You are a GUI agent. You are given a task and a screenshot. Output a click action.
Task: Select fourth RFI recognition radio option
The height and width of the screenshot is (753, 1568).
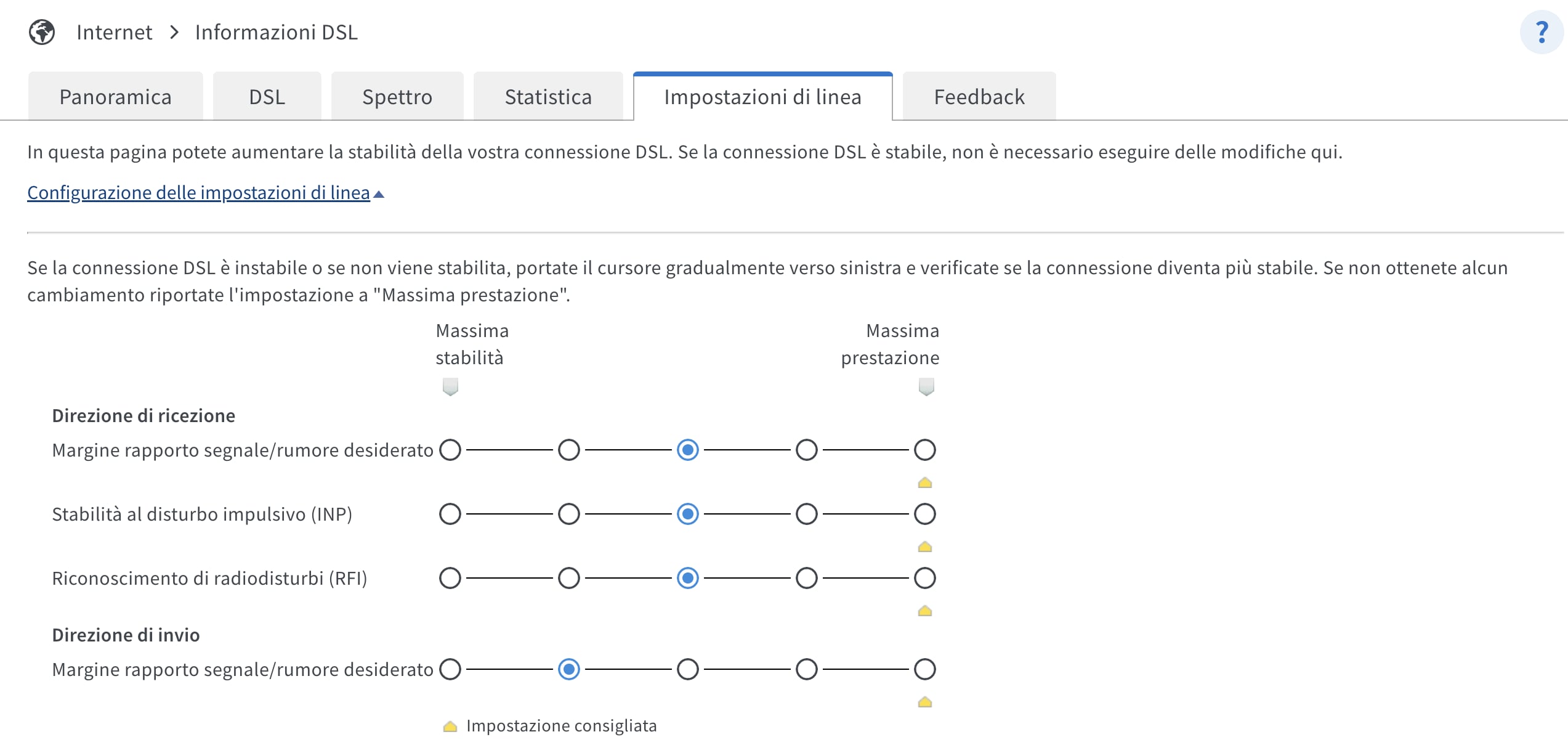tap(806, 578)
